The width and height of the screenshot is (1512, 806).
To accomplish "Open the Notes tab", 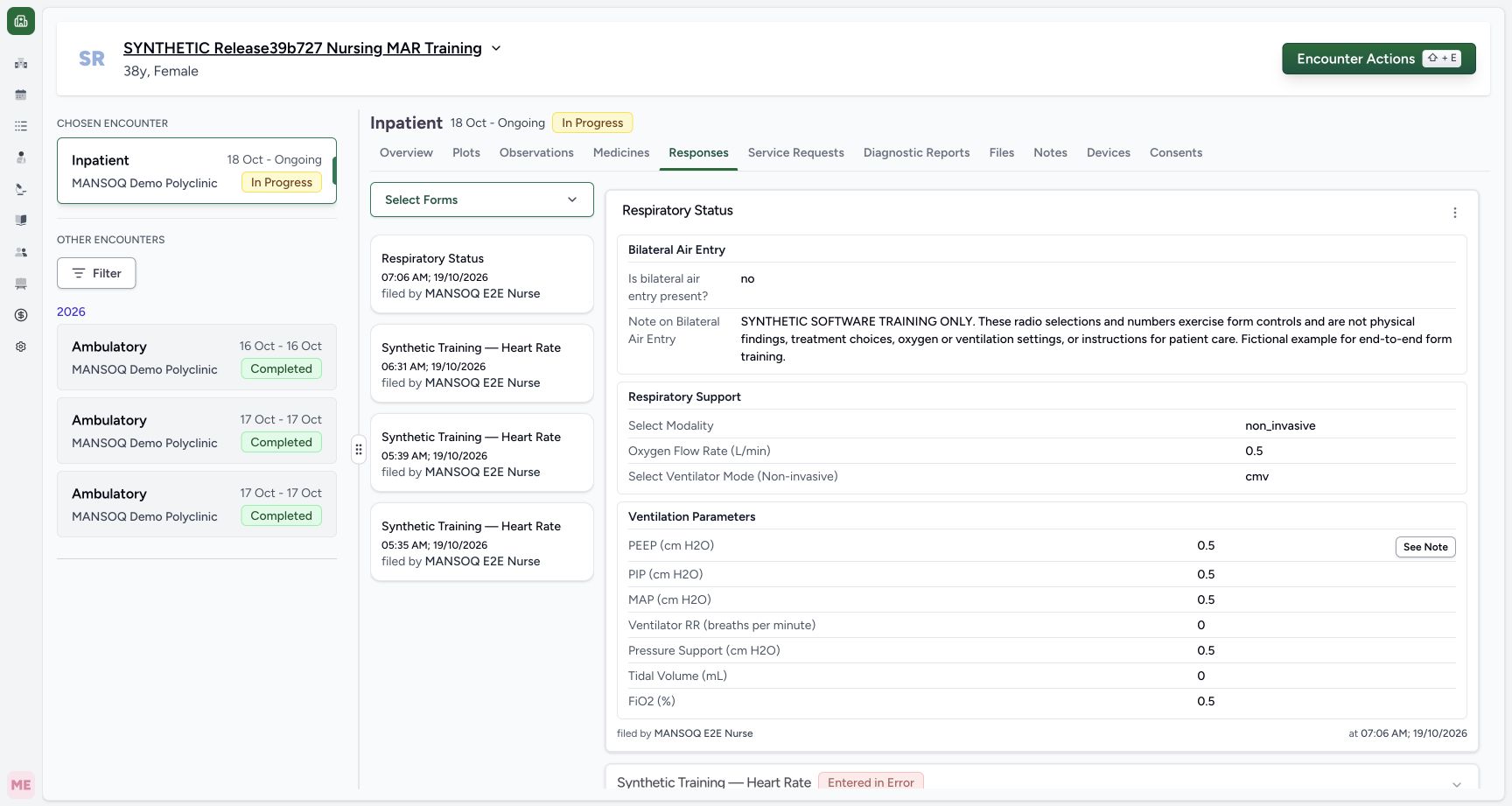I will (x=1050, y=152).
